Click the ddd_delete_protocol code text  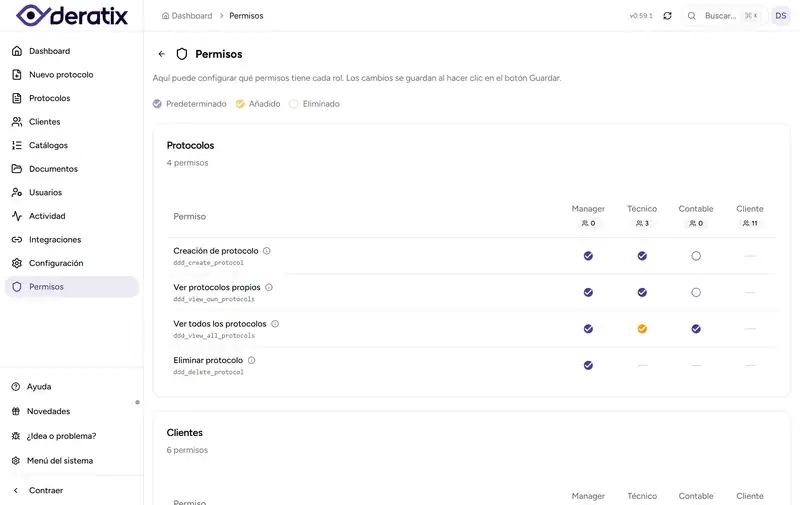208,372
